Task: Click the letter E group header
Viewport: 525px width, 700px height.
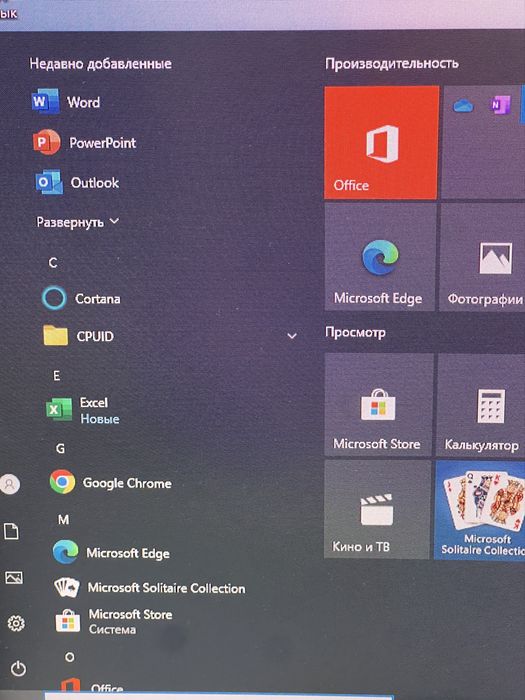Action: click(57, 375)
